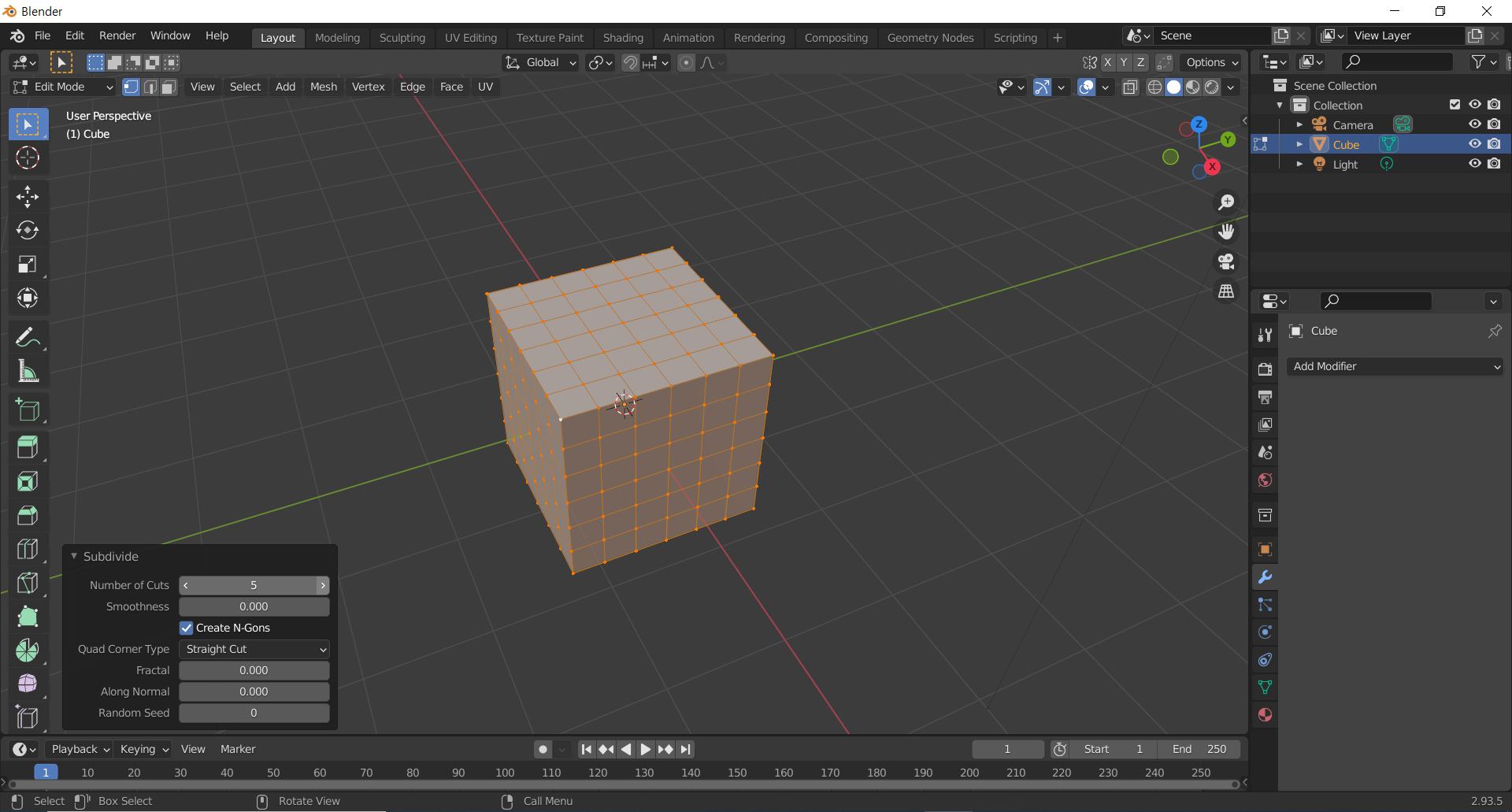Open the Vertex menu
This screenshot has height=812, width=1512.
tap(368, 87)
